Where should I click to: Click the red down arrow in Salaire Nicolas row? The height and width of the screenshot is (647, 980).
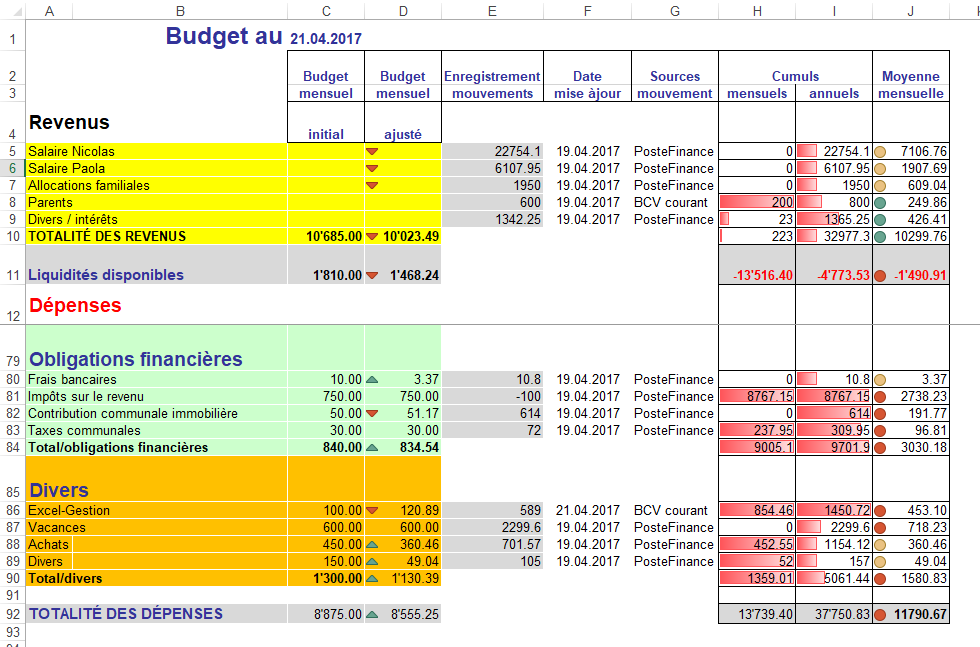pos(372,151)
